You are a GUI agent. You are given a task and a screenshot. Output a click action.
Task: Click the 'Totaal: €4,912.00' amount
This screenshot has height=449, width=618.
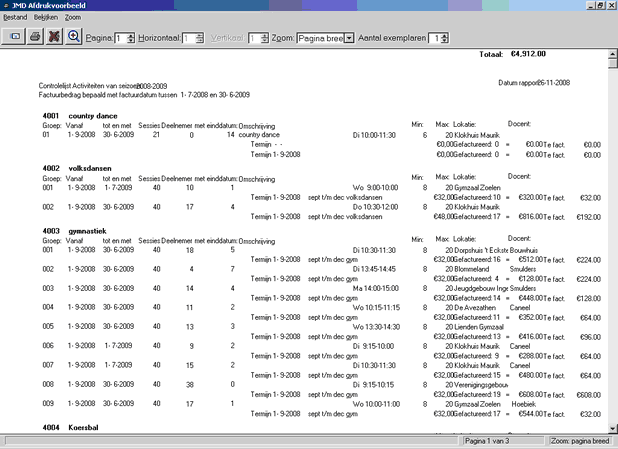click(x=512, y=54)
